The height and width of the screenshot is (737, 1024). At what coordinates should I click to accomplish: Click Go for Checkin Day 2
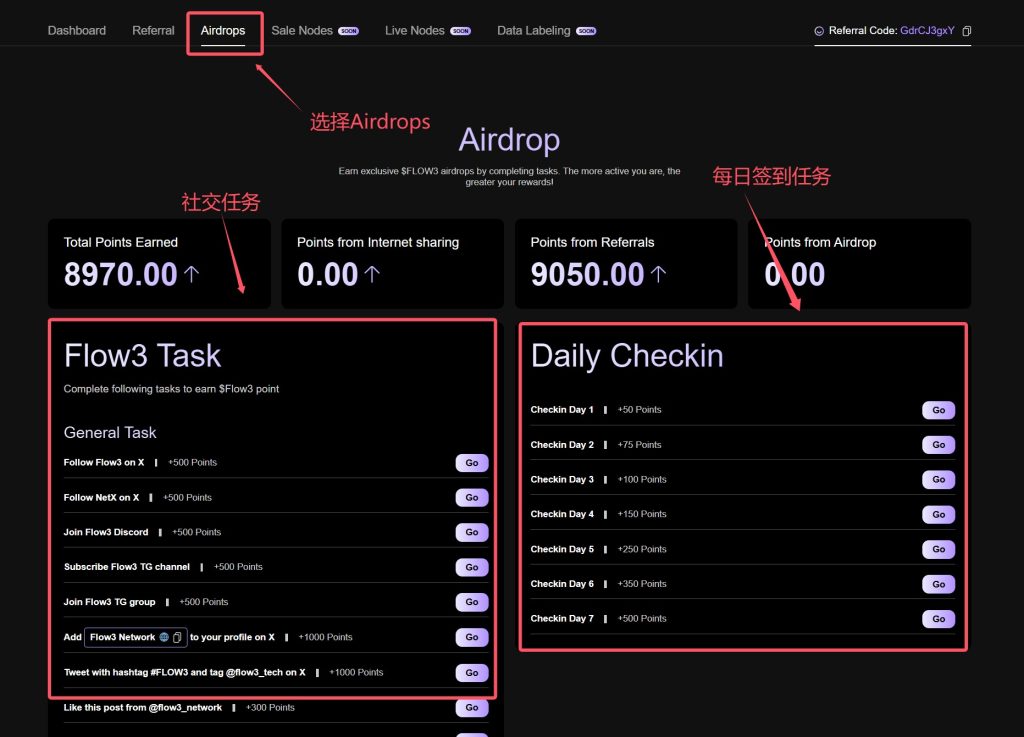938,445
